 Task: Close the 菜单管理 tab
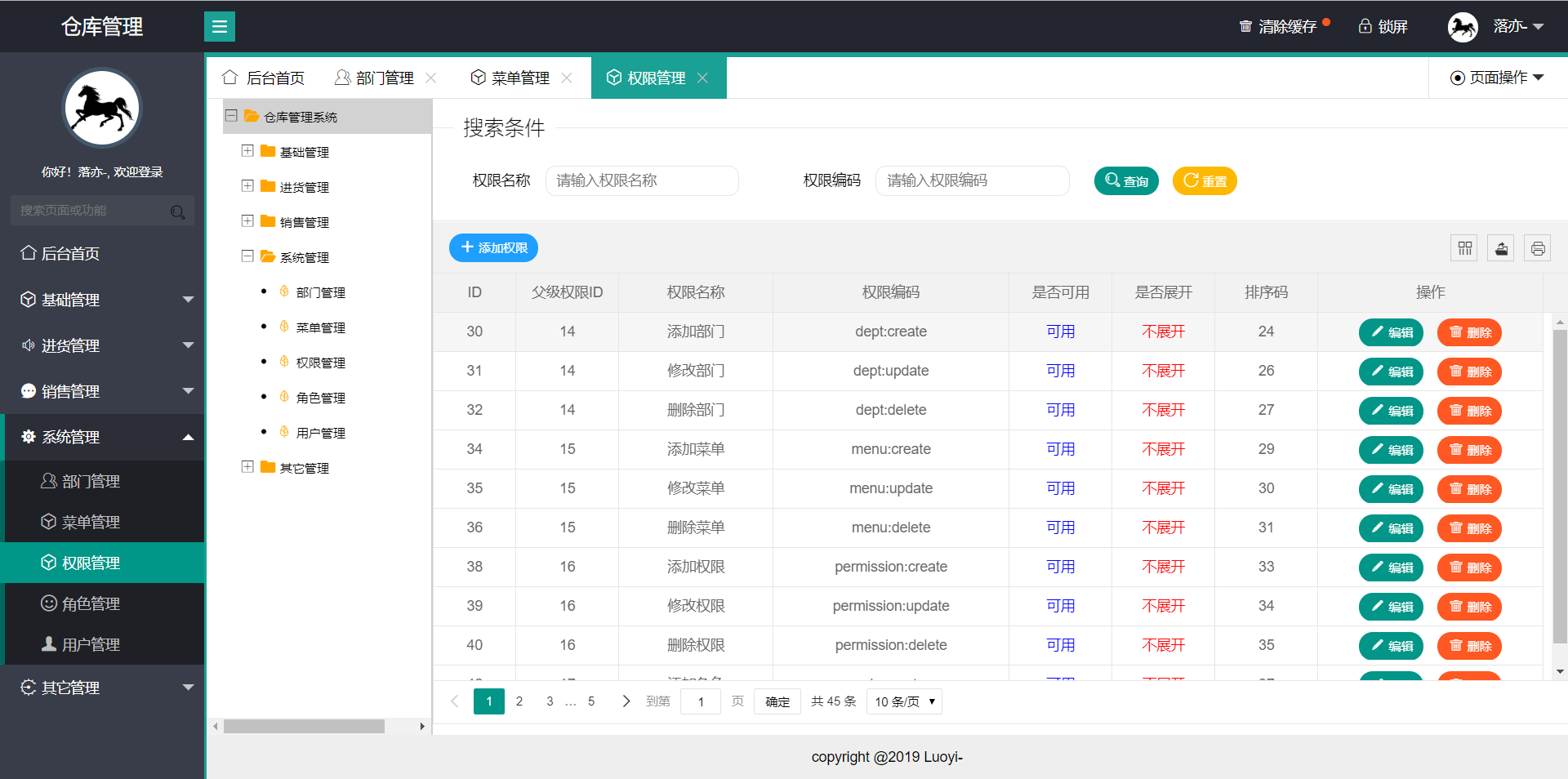coord(567,78)
